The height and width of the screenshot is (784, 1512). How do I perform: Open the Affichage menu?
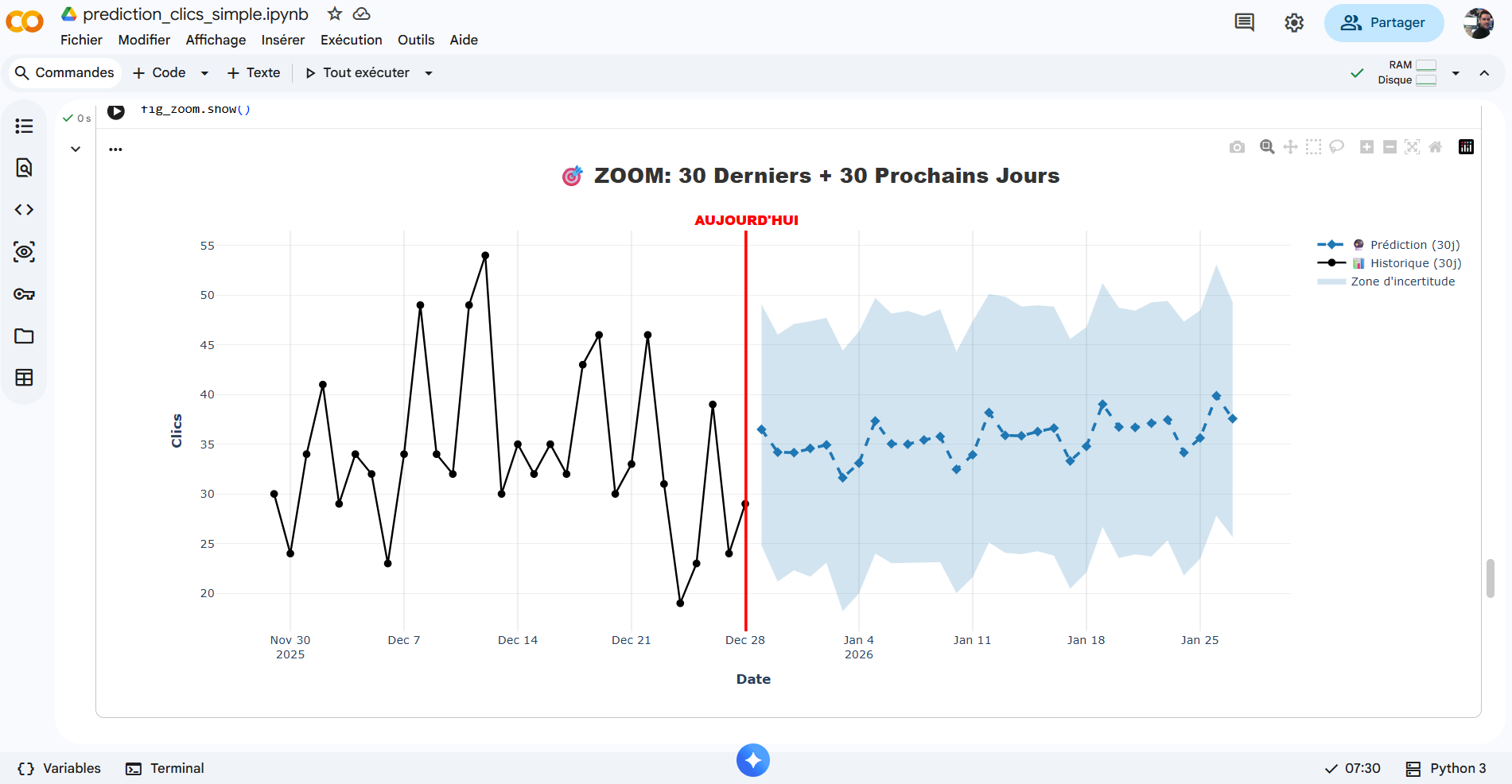(216, 40)
